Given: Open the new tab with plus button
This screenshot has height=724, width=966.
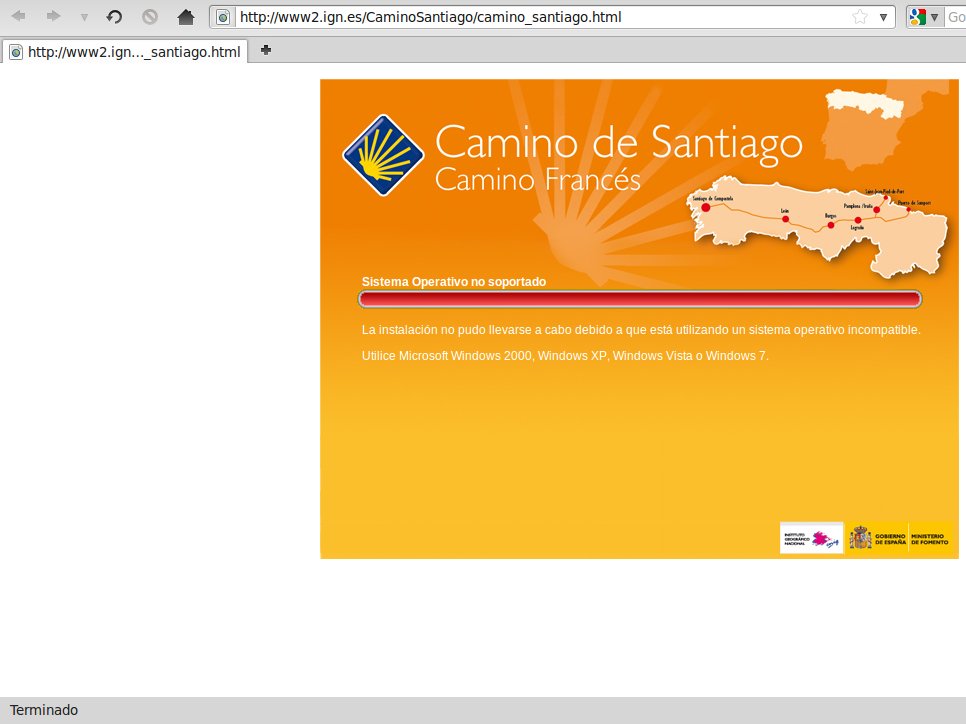Looking at the screenshot, I should coord(265,50).
